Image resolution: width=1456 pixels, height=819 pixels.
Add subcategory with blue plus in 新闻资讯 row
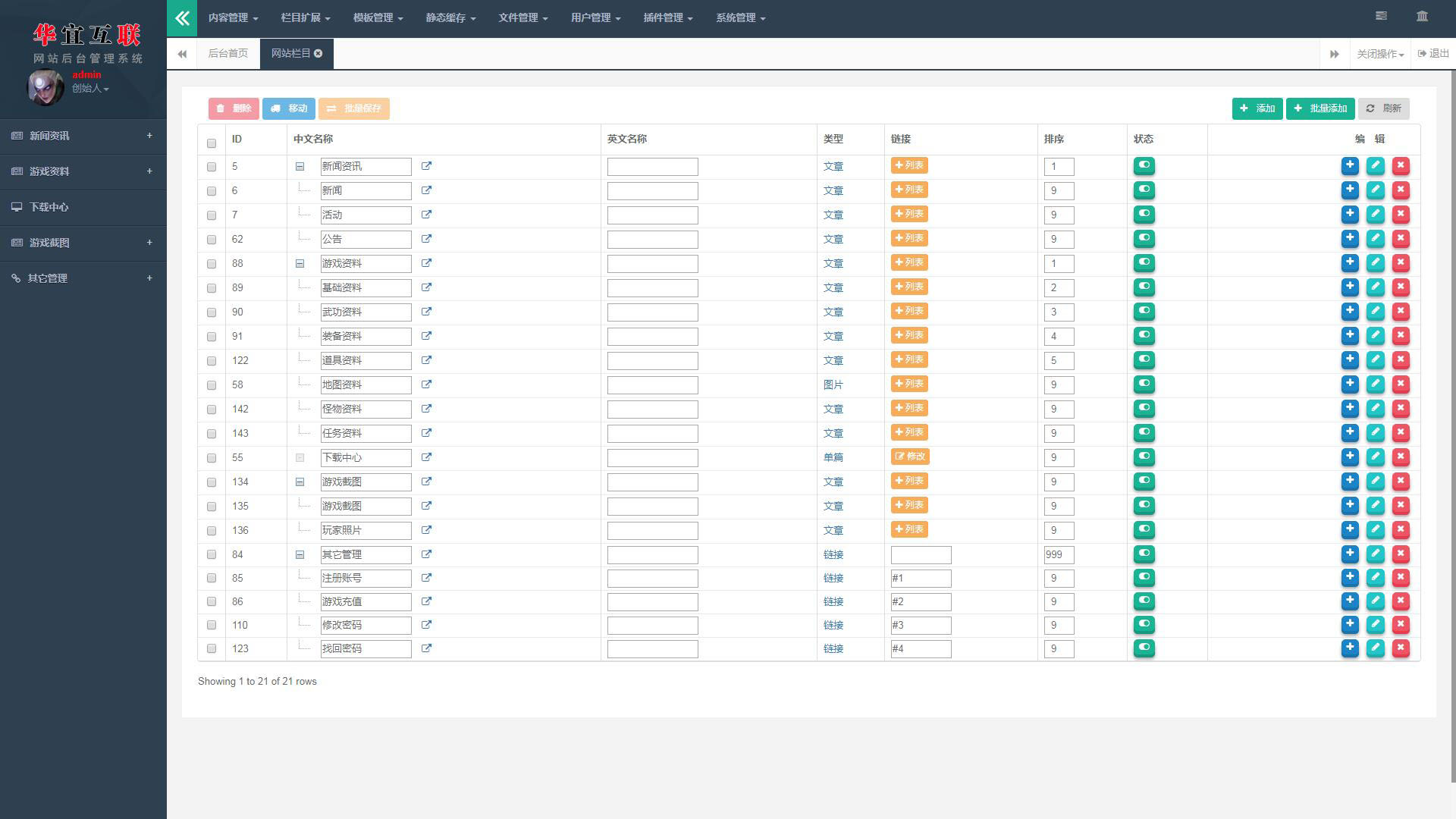coord(1350,165)
